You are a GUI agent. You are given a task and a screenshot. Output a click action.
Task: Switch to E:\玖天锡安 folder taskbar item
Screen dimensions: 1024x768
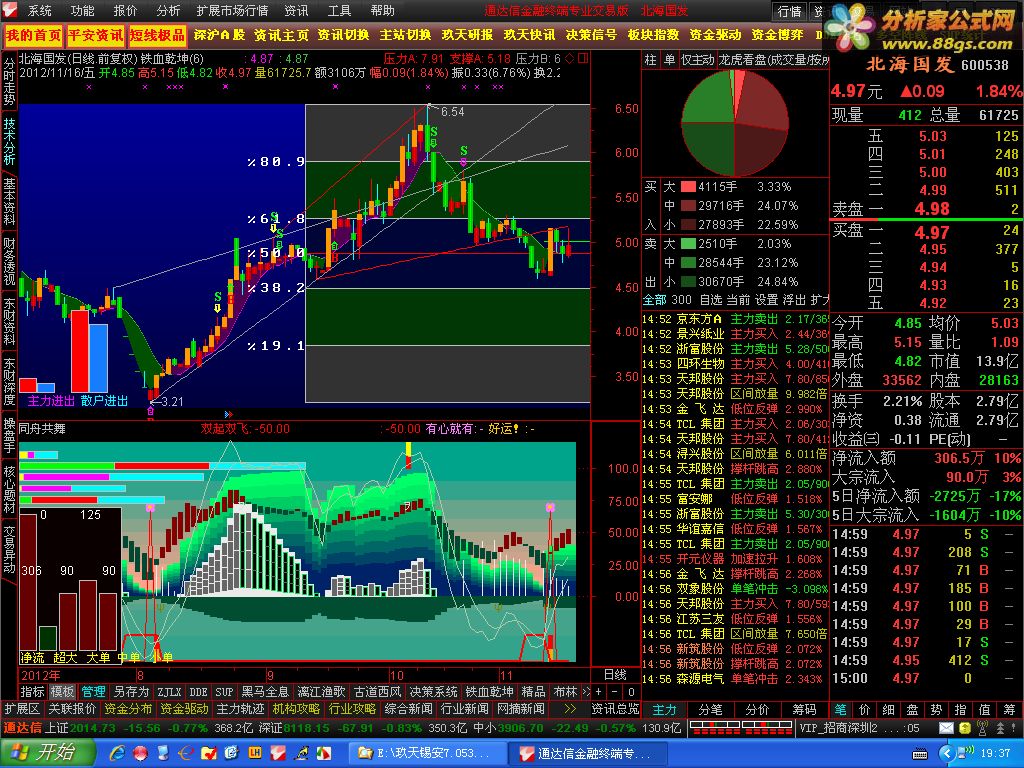coord(427,753)
